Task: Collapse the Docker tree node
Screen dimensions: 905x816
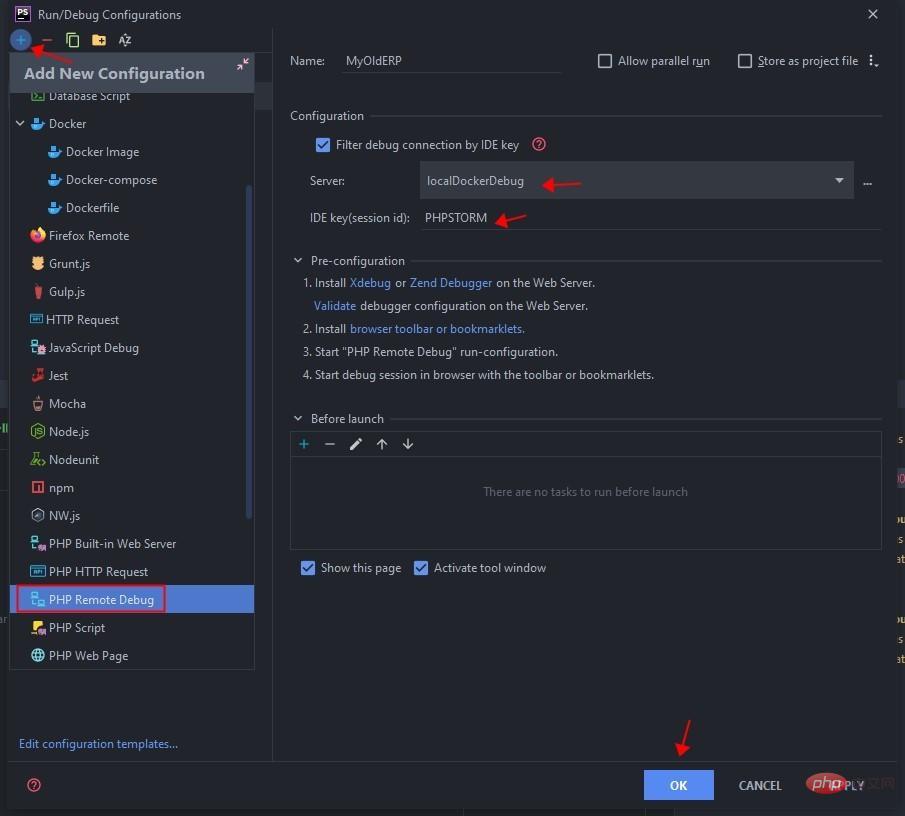Action: click(20, 123)
